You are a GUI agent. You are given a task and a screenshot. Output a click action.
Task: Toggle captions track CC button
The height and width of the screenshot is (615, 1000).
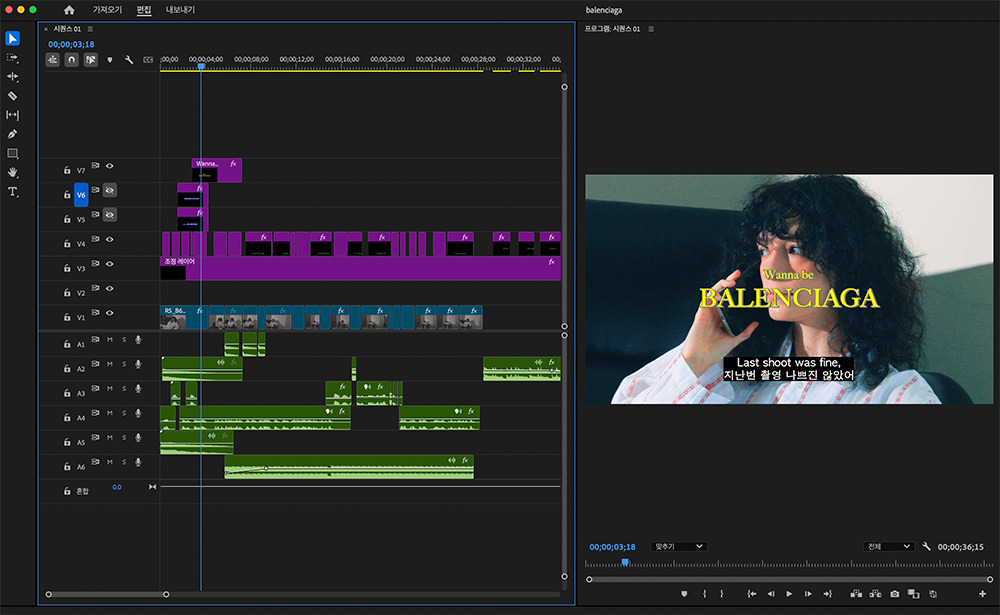pyautogui.click(x=148, y=59)
